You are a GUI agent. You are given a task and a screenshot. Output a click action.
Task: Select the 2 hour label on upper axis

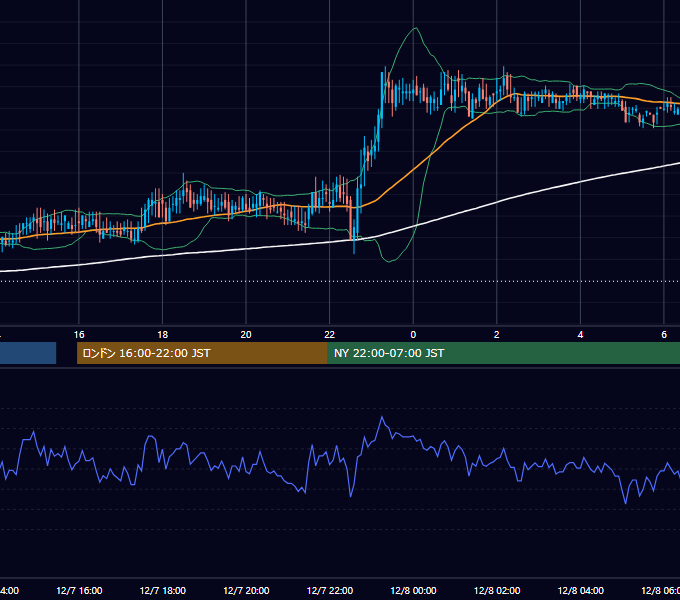tap(497, 335)
